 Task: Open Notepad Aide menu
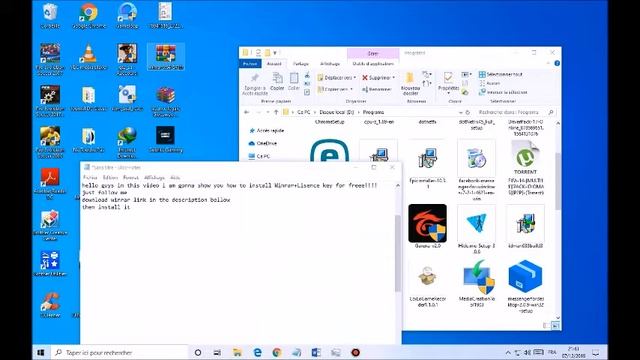tap(175, 178)
